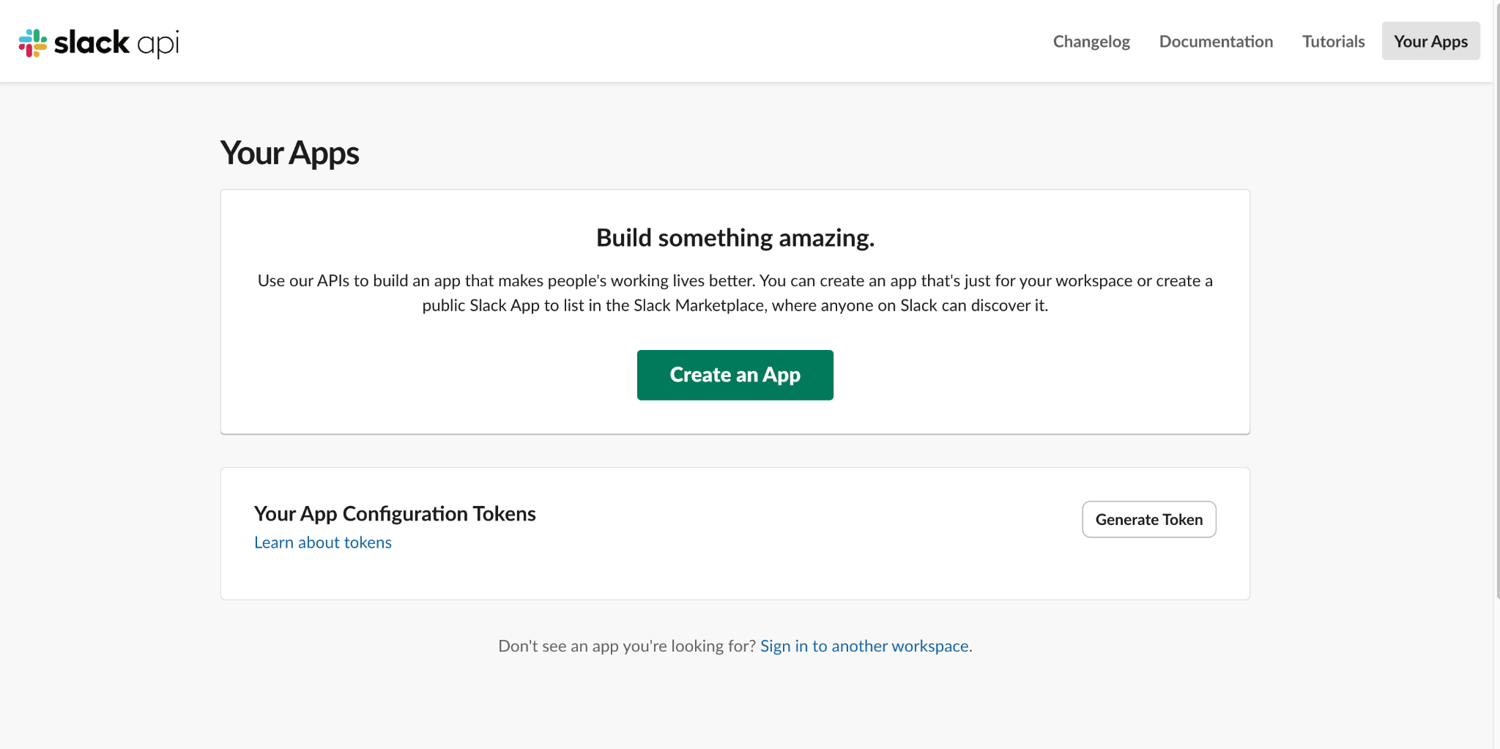The image size is (1500, 749).
Task: Open Documentation in the top navigation
Action: (1216, 41)
